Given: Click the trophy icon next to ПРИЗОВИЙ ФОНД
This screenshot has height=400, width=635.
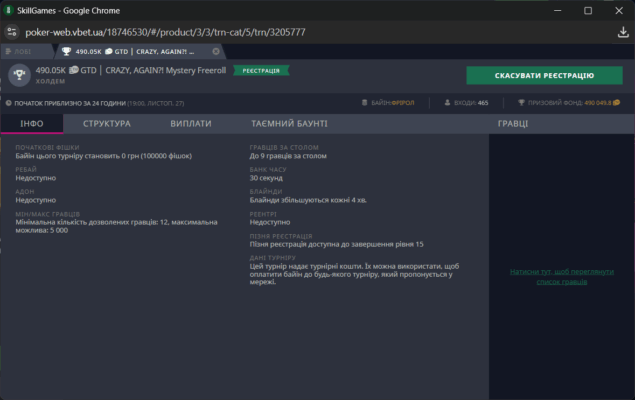Looking at the screenshot, I should coord(521,102).
